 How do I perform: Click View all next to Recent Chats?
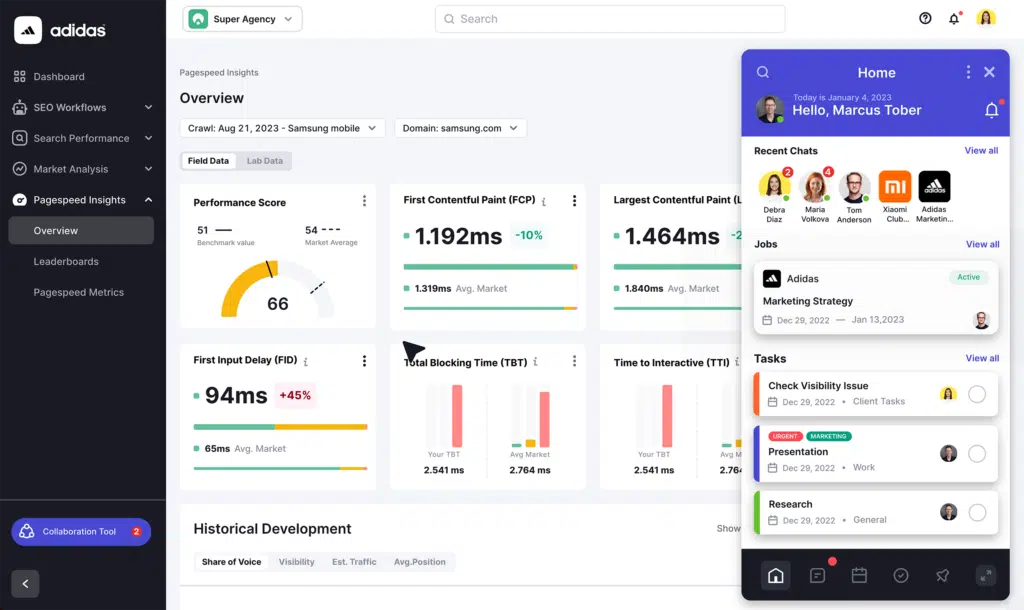coord(981,151)
